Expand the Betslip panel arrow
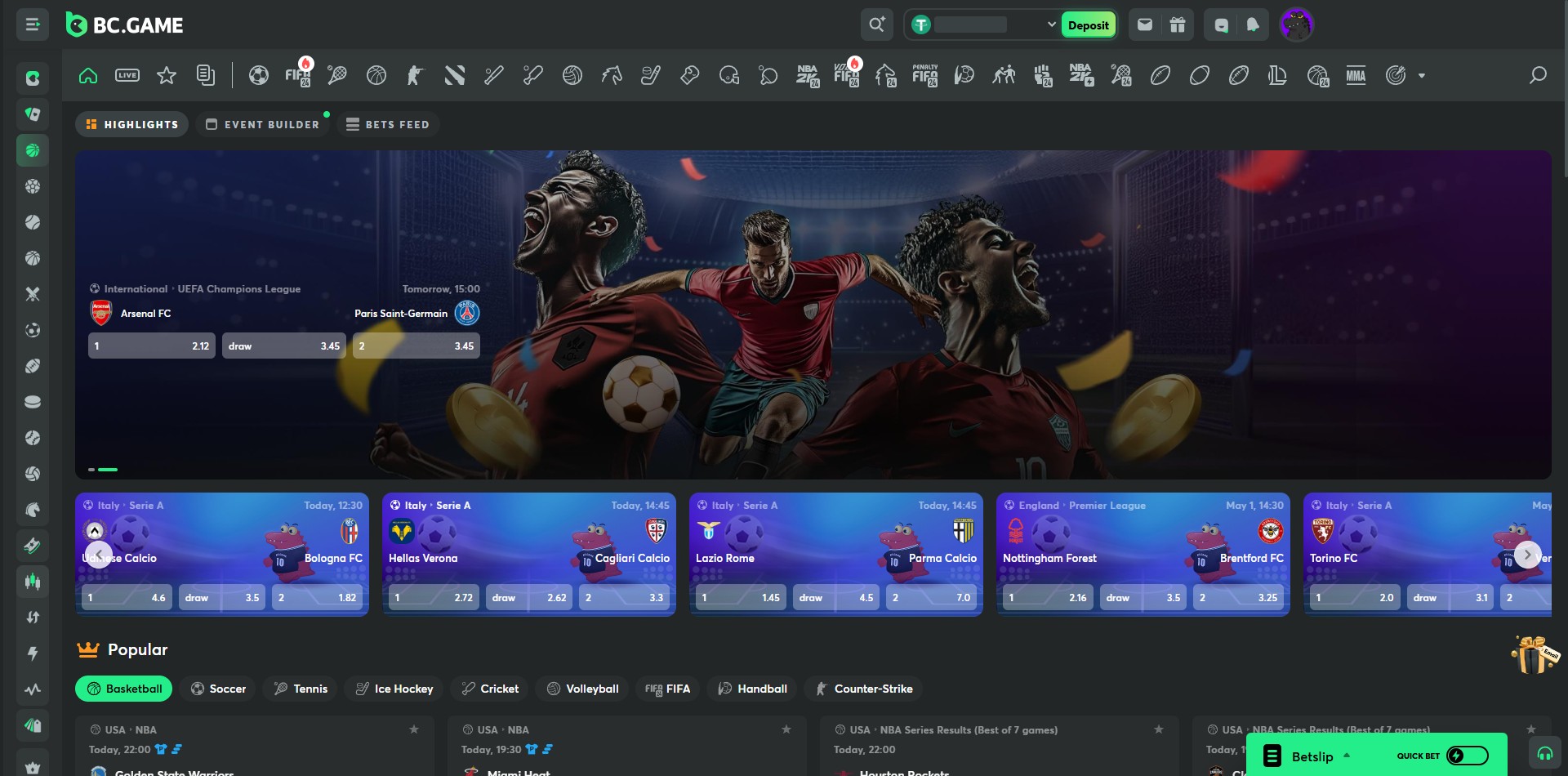The height and width of the screenshot is (776, 1568). 1347,756
